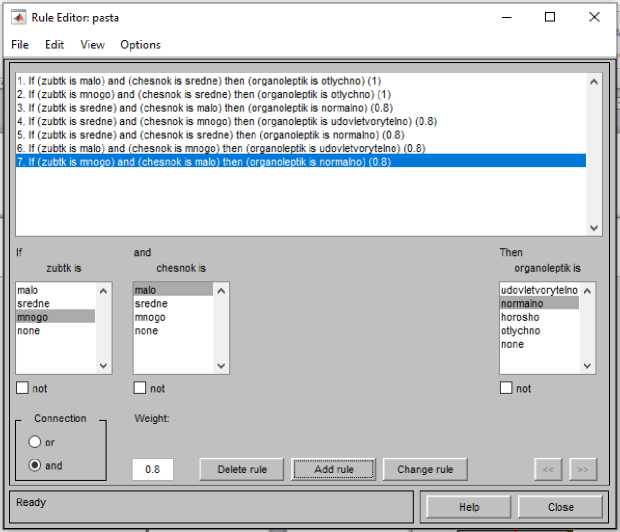Choose normalno in organoleptik list
620x532 pixels.
click(539, 303)
